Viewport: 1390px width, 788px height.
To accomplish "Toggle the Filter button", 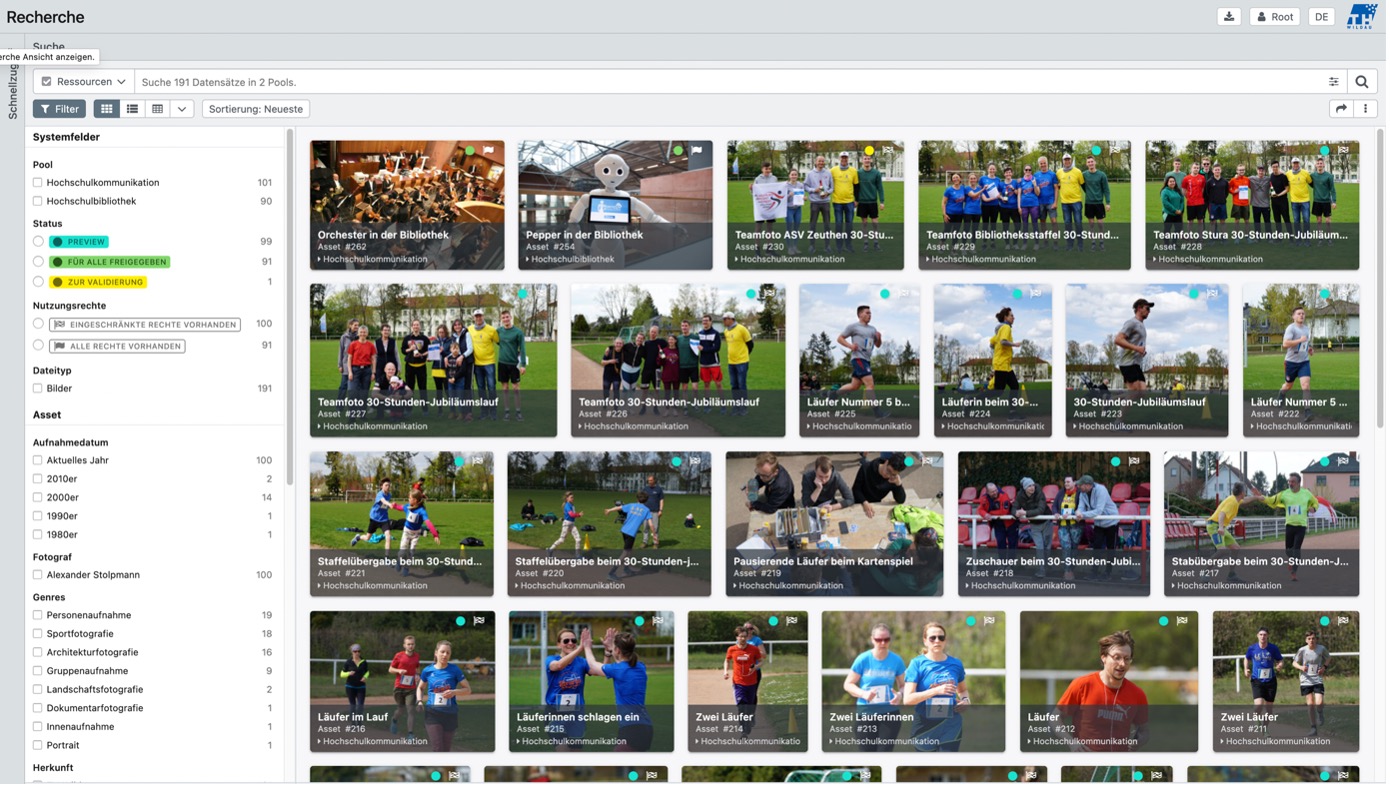I will [x=59, y=109].
